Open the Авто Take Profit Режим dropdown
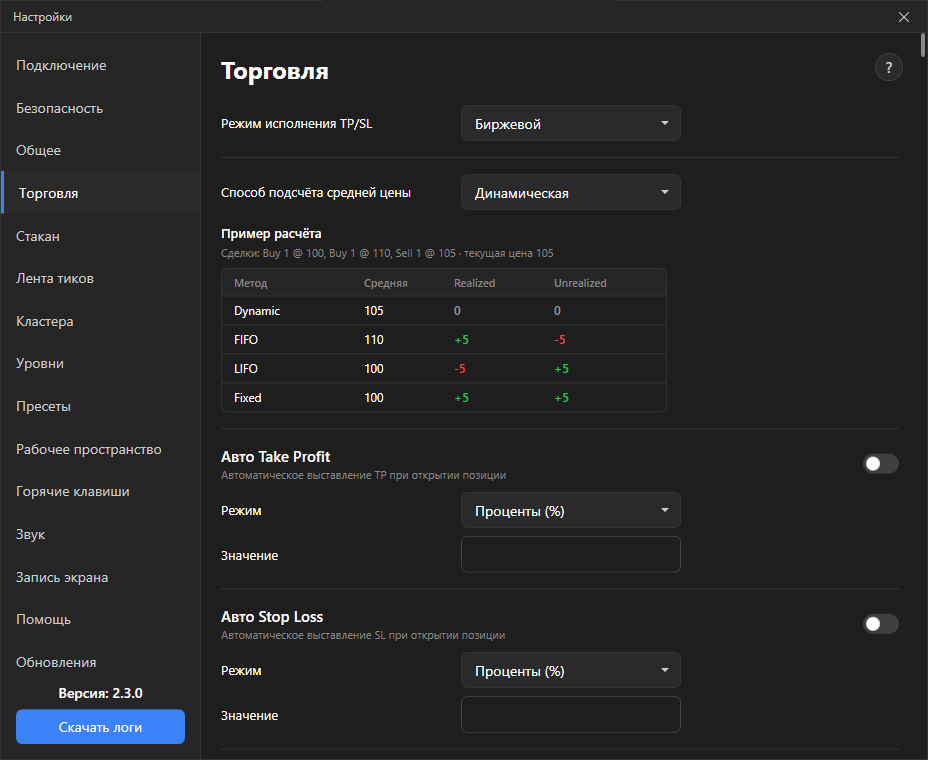 pos(571,510)
